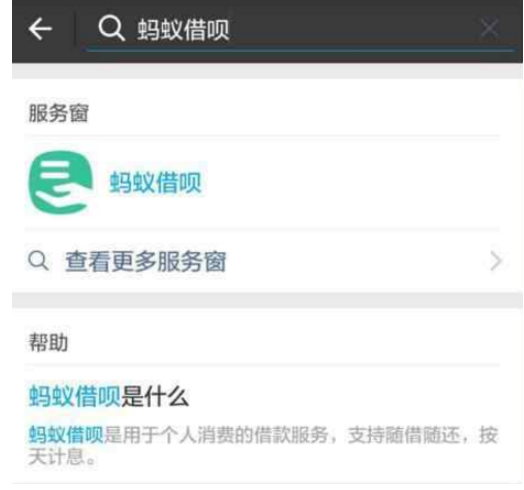
Task: Open 查看更多服务窗 link
Action: [146, 261]
